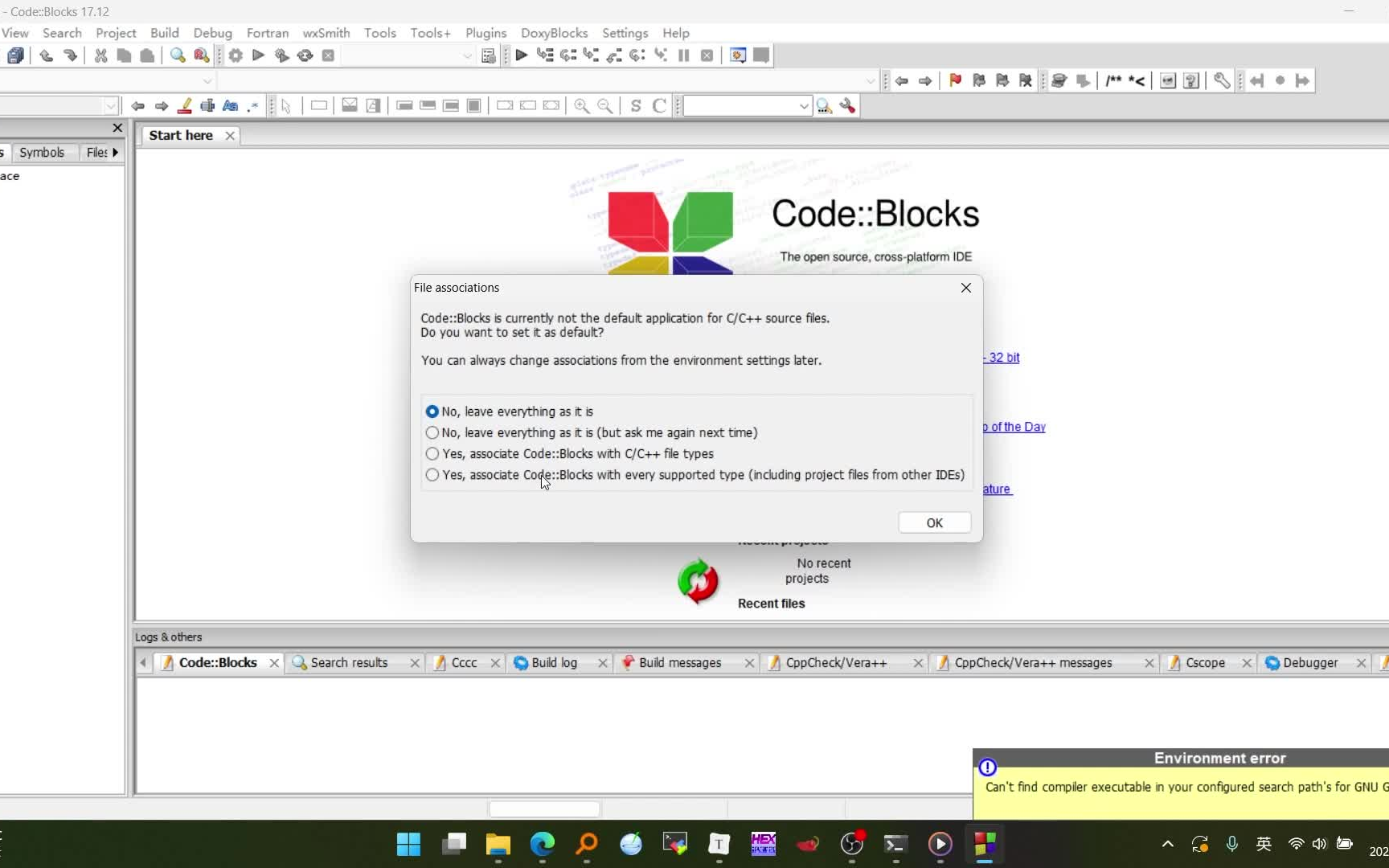Screen dimensions: 1389x868
Task: Switch to the Build log tab
Action: (555, 663)
